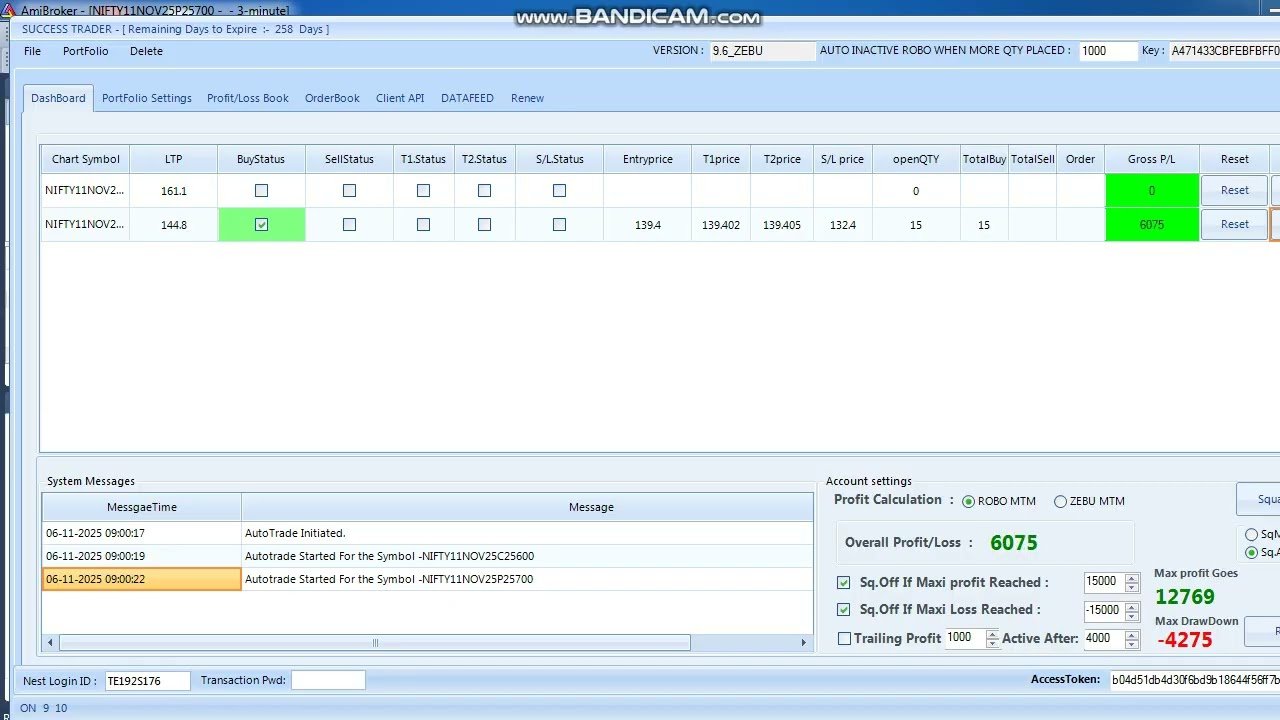Screen dimensions: 1280x720
Task: Open the Profit/Loss Book tab
Action: (247, 97)
